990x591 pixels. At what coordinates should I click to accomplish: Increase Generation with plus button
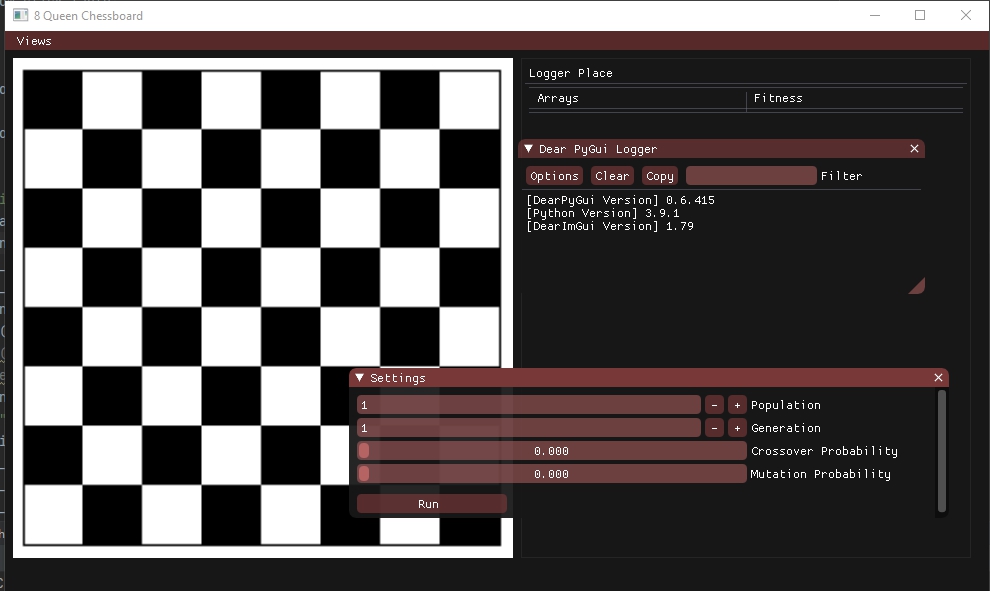[737, 428]
